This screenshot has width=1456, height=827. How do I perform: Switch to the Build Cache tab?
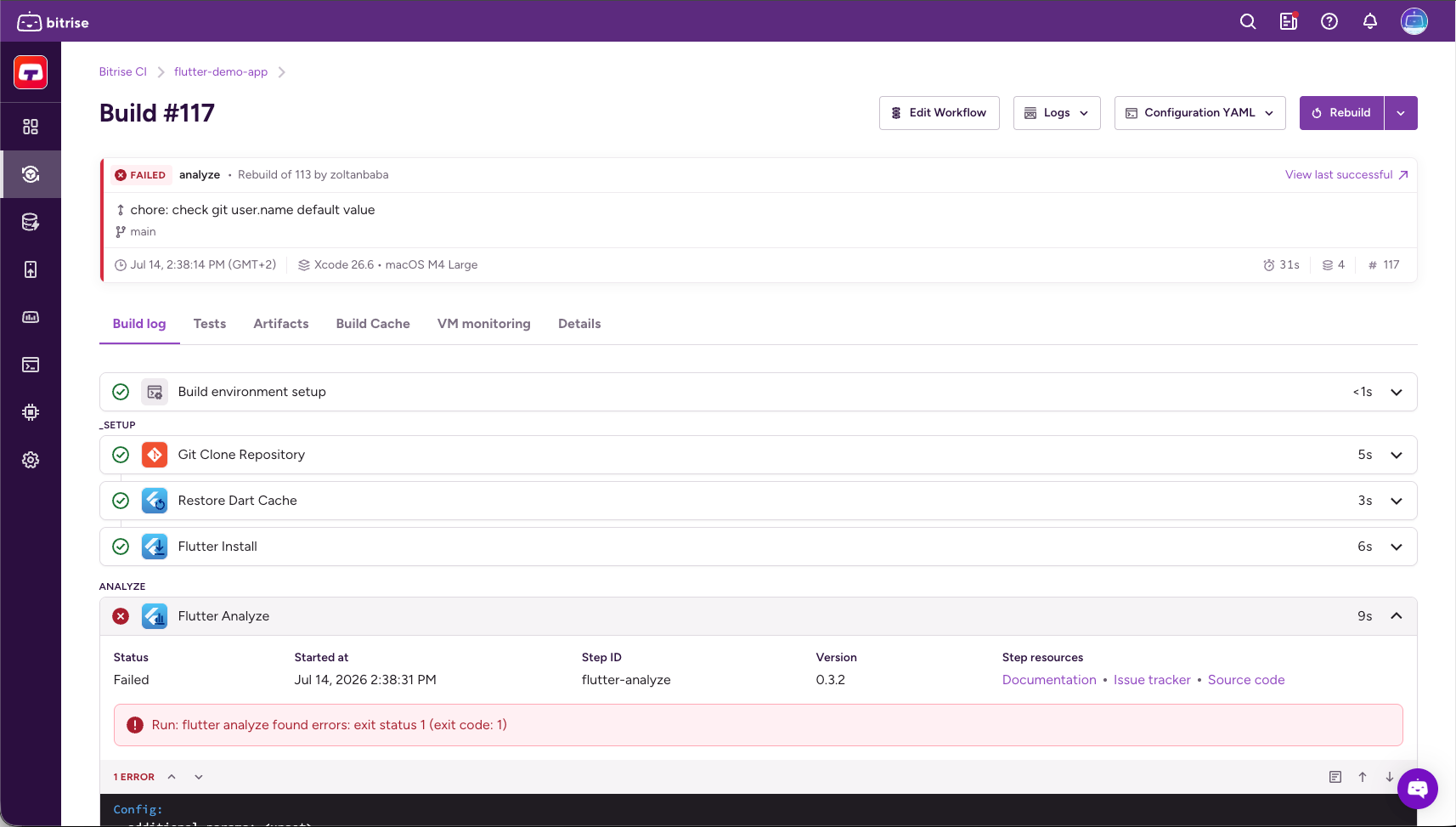click(x=373, y=324)
